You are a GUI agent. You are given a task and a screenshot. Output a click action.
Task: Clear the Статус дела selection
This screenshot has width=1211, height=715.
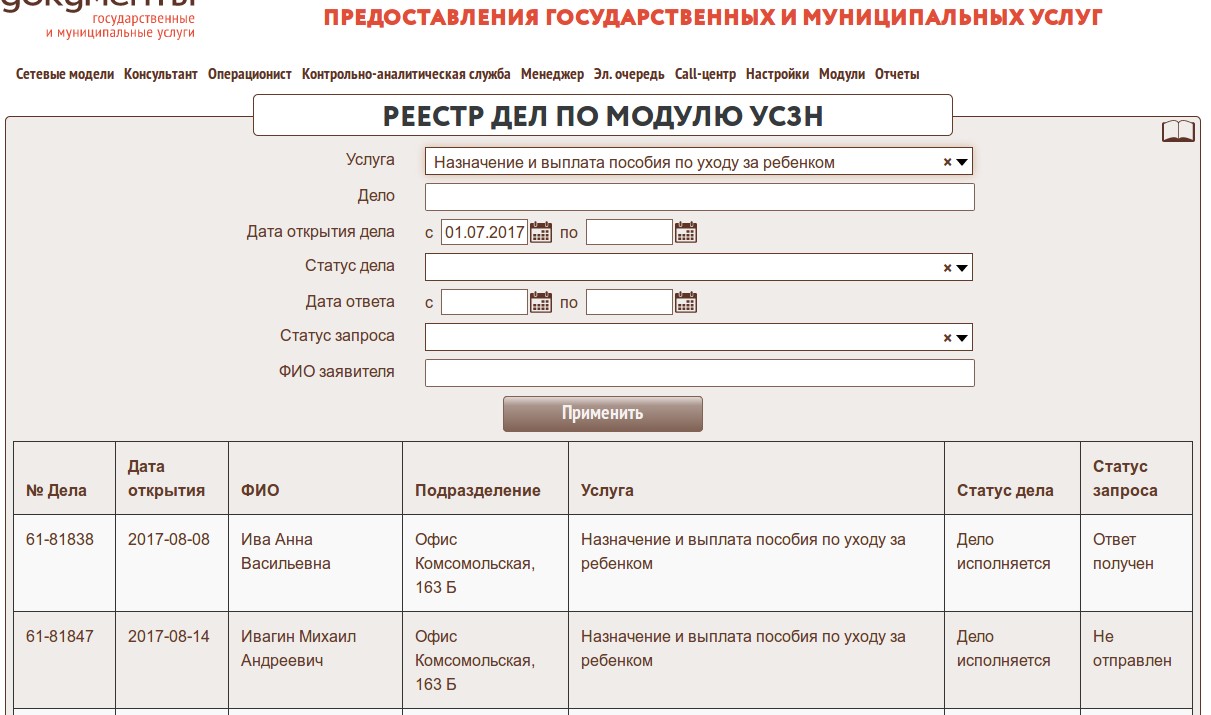[x=947, y=268]
